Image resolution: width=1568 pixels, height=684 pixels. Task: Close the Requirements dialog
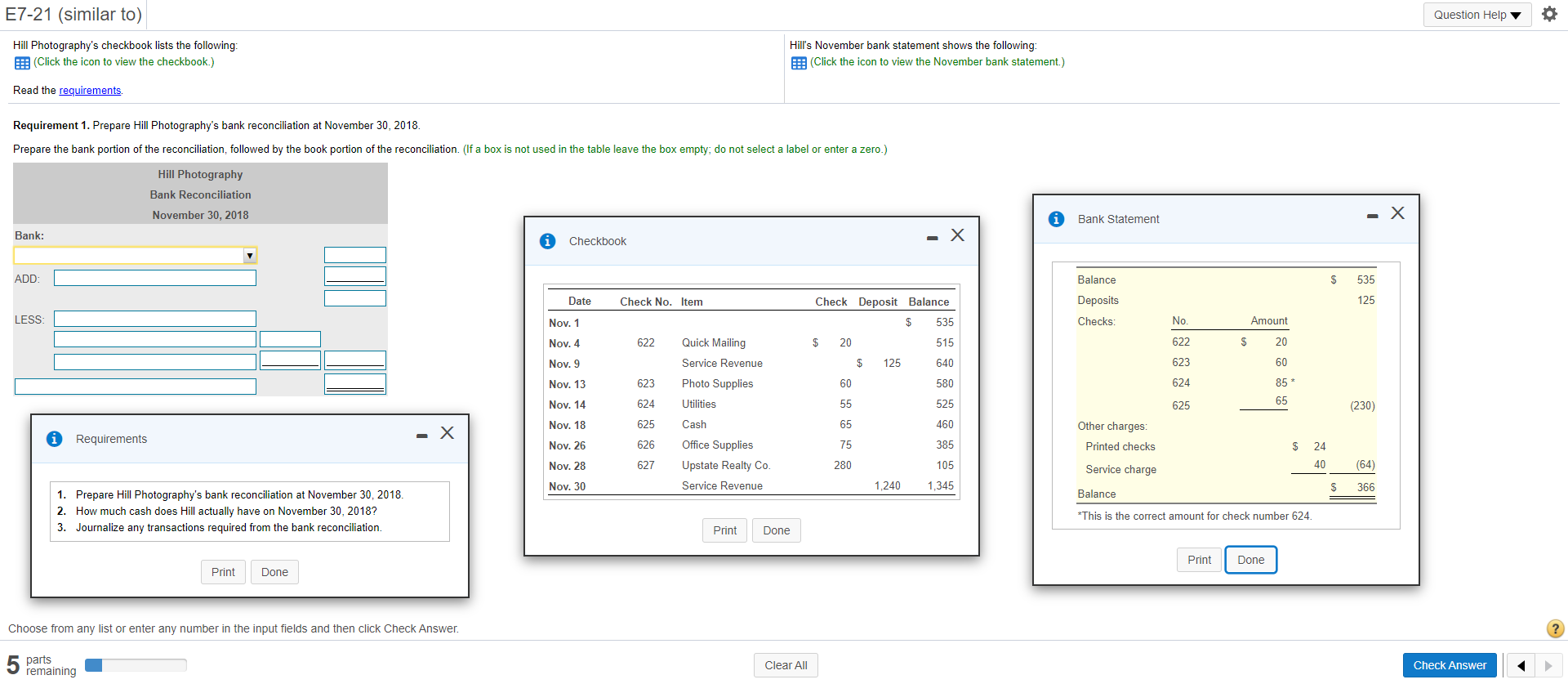coord(448,433)
